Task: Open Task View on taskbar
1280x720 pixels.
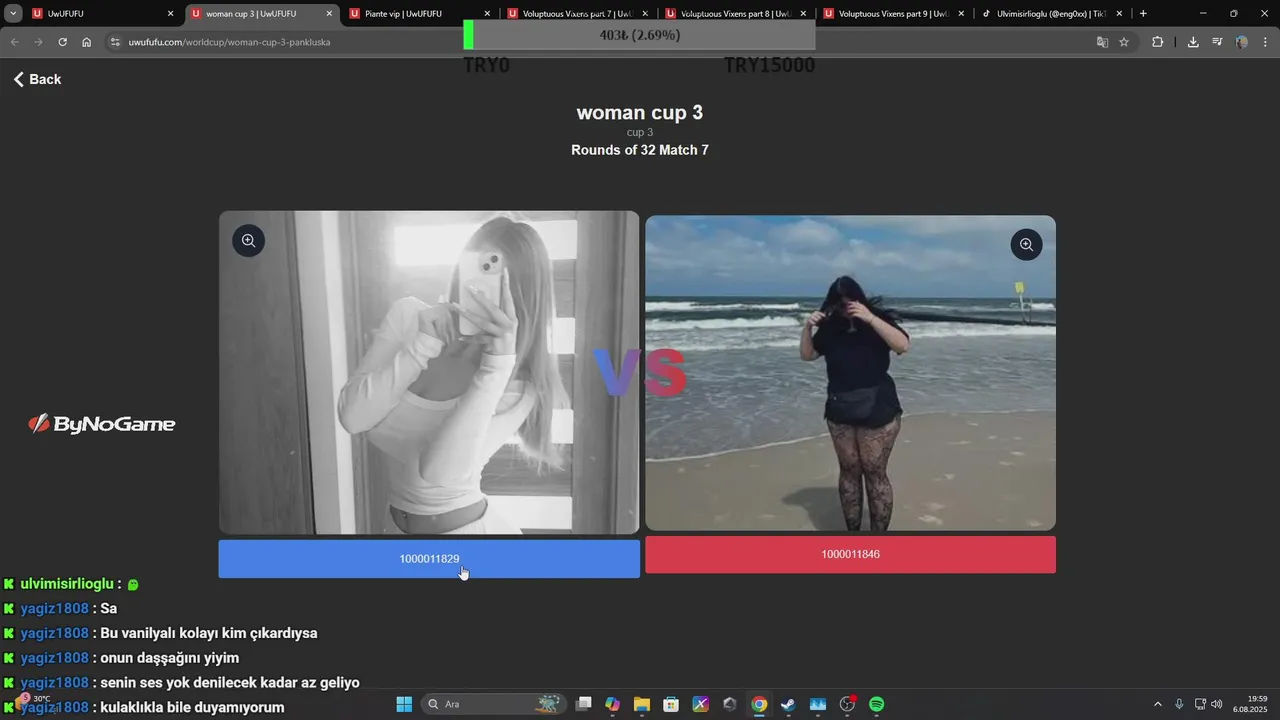Action: click(x=584, y=704)
